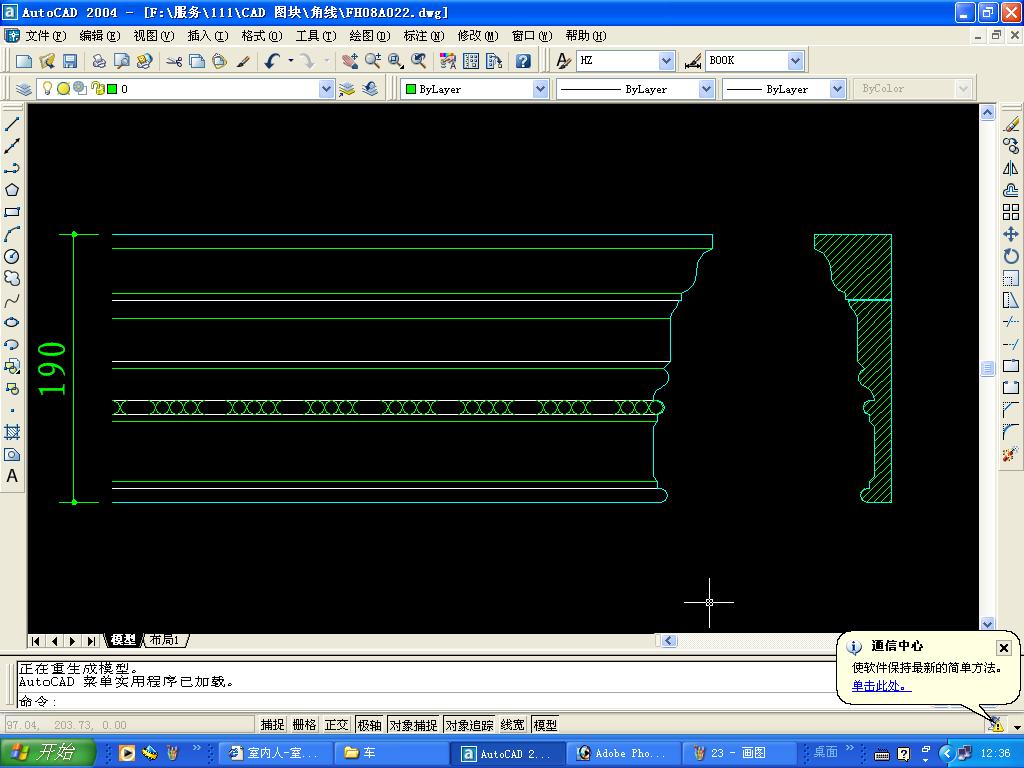Activate the Pan realtime hand tool
Image resolution: width=1024 pixels, height=768 pixels.
point(349,61)
